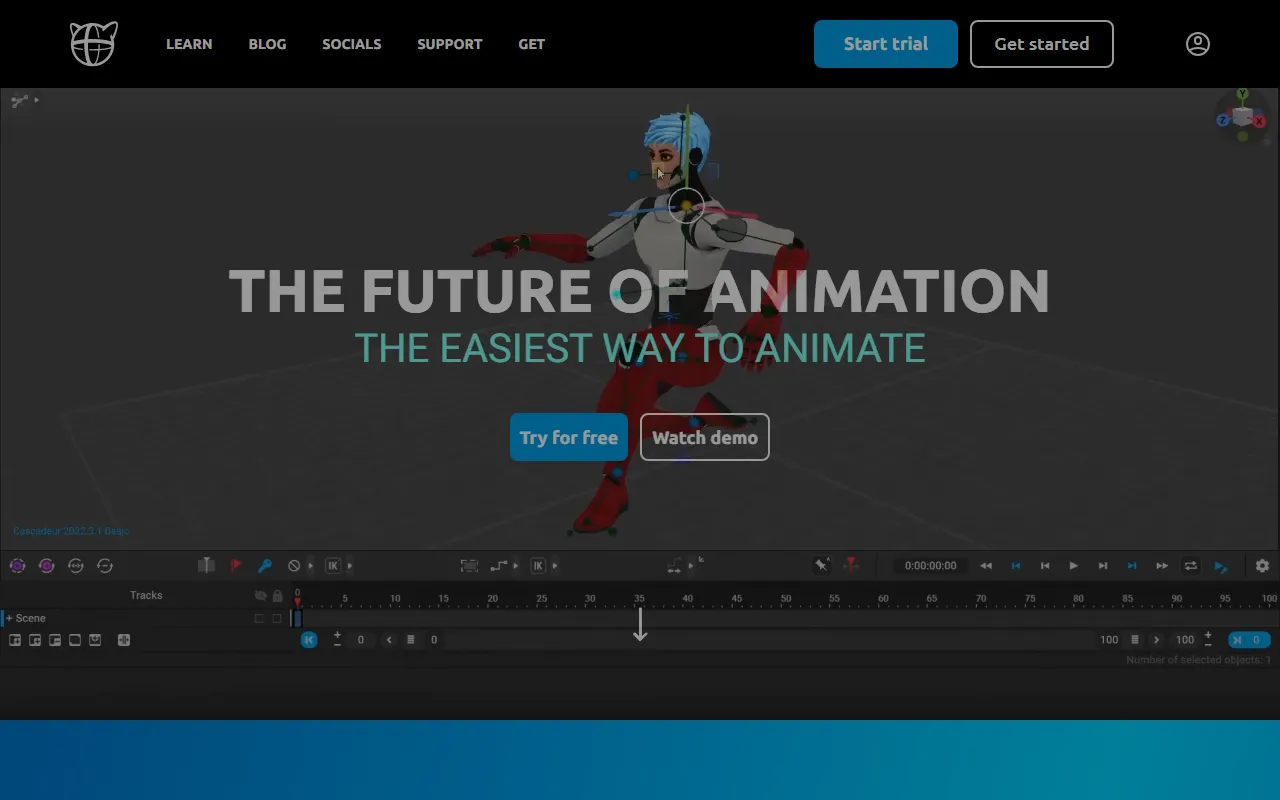Image resolution: width=1280 pixels, height=800 pixels.
Task: Expand the arrow beside the circle-slash icon
Action: click(310, 566)
